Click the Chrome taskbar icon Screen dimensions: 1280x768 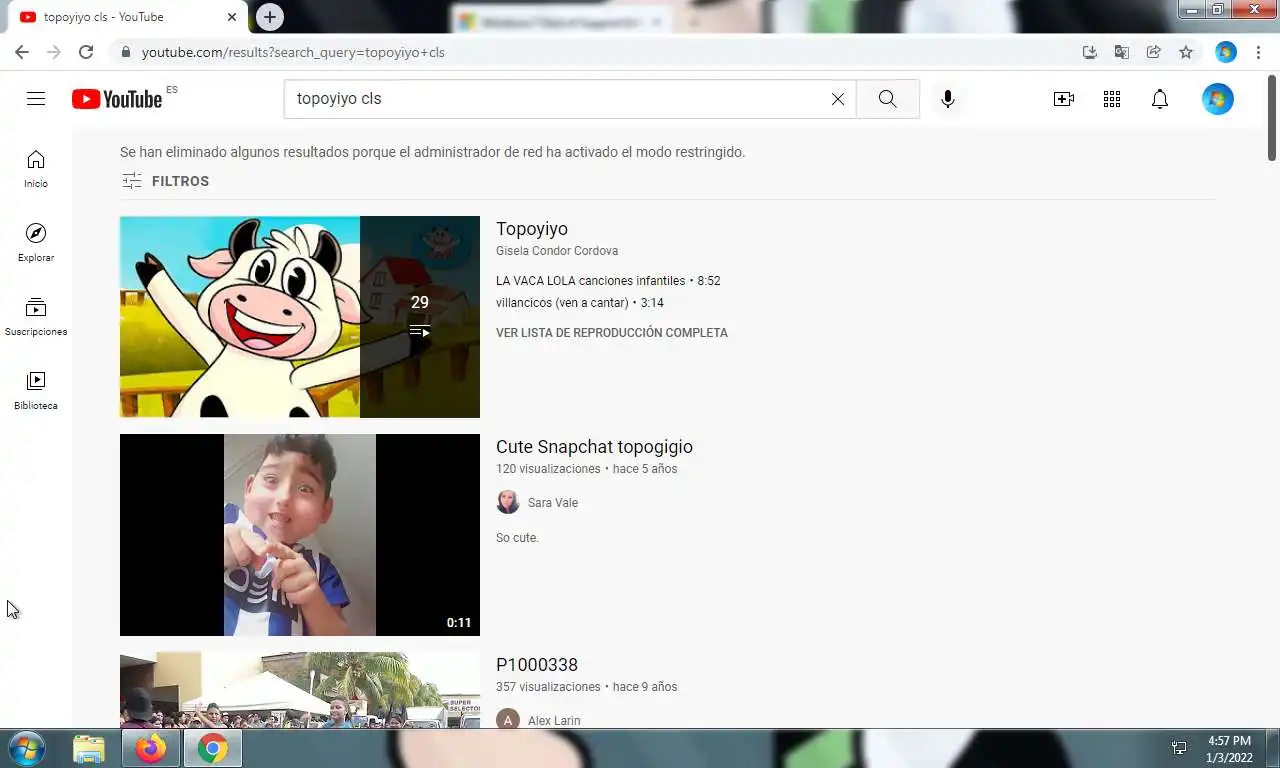point(212,748)
